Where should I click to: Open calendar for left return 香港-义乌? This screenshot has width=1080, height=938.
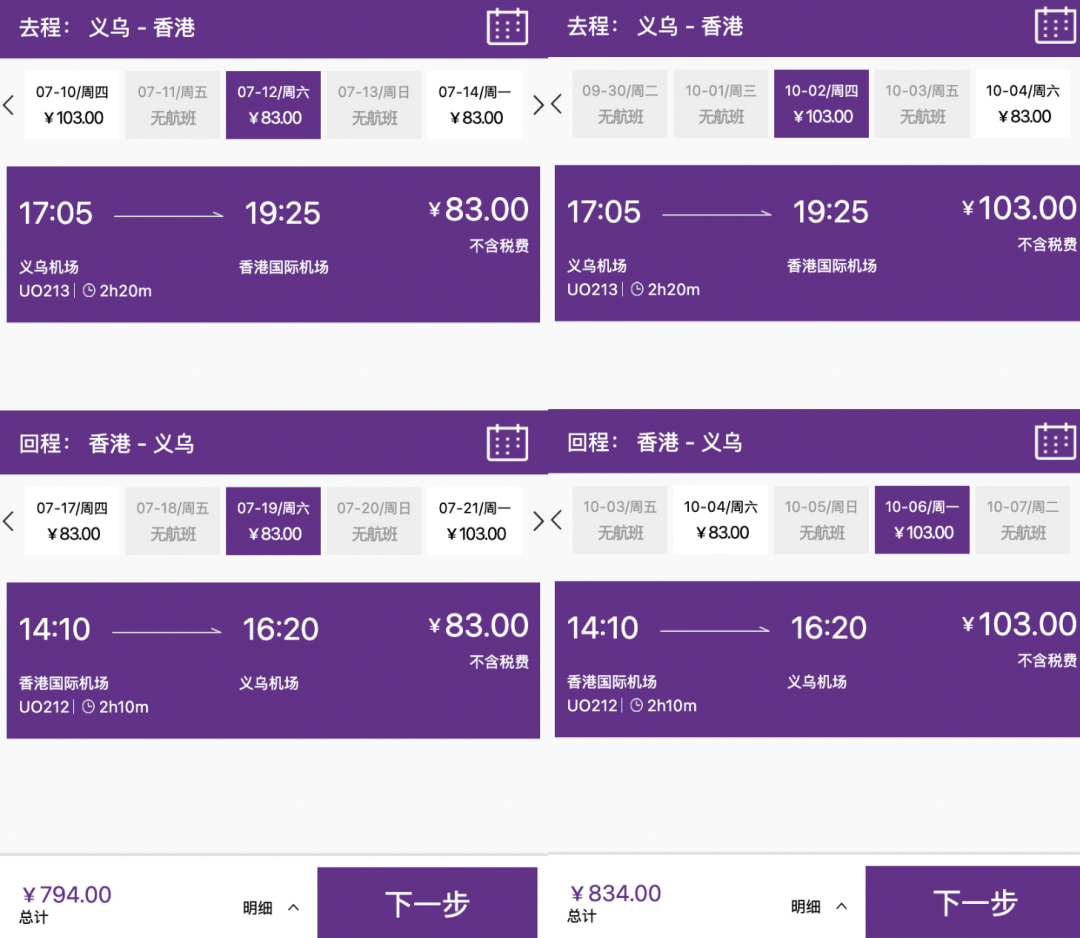coord(507,442)
